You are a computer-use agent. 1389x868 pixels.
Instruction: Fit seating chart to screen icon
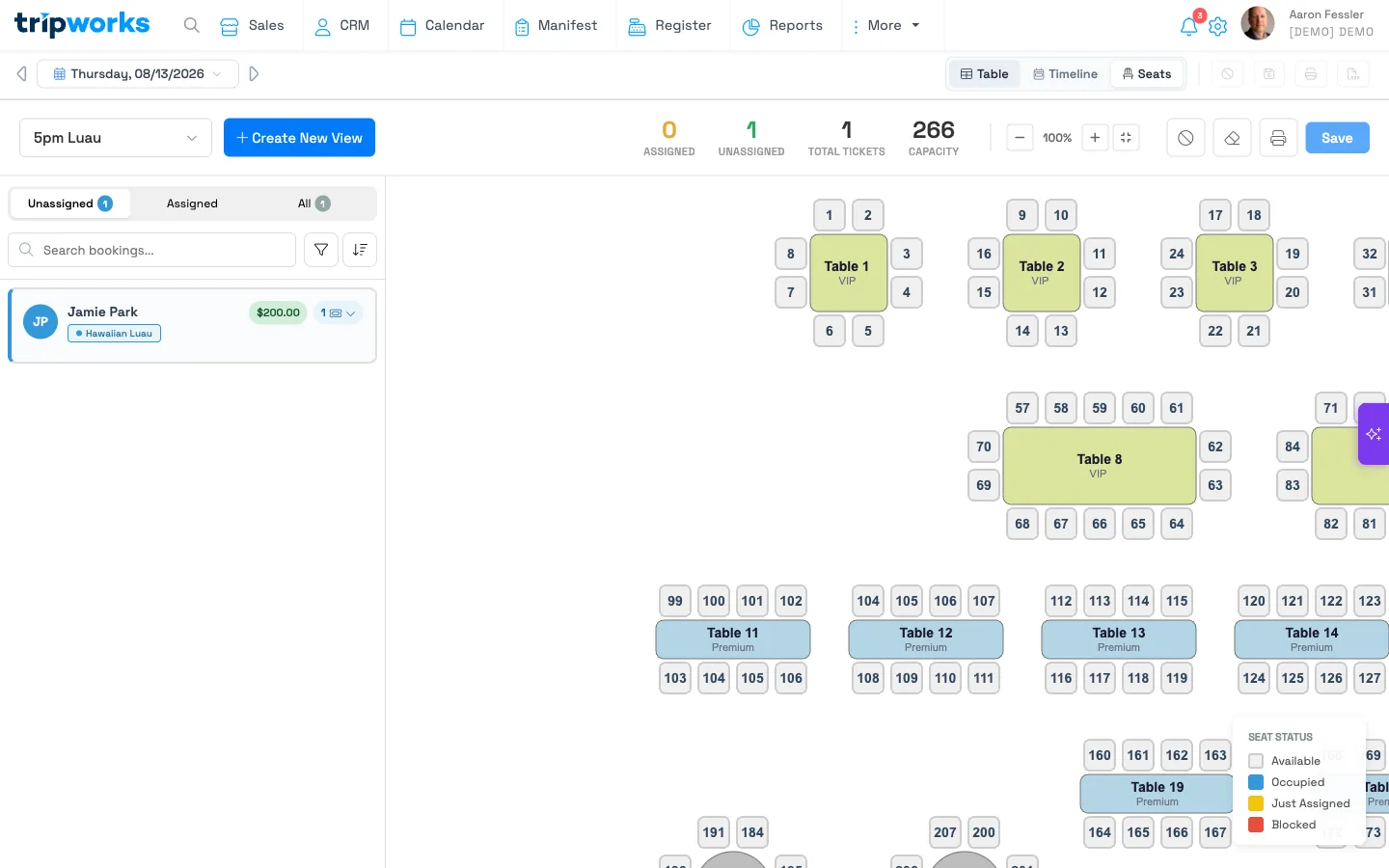pyautogui.click(x=1126, y=138)
